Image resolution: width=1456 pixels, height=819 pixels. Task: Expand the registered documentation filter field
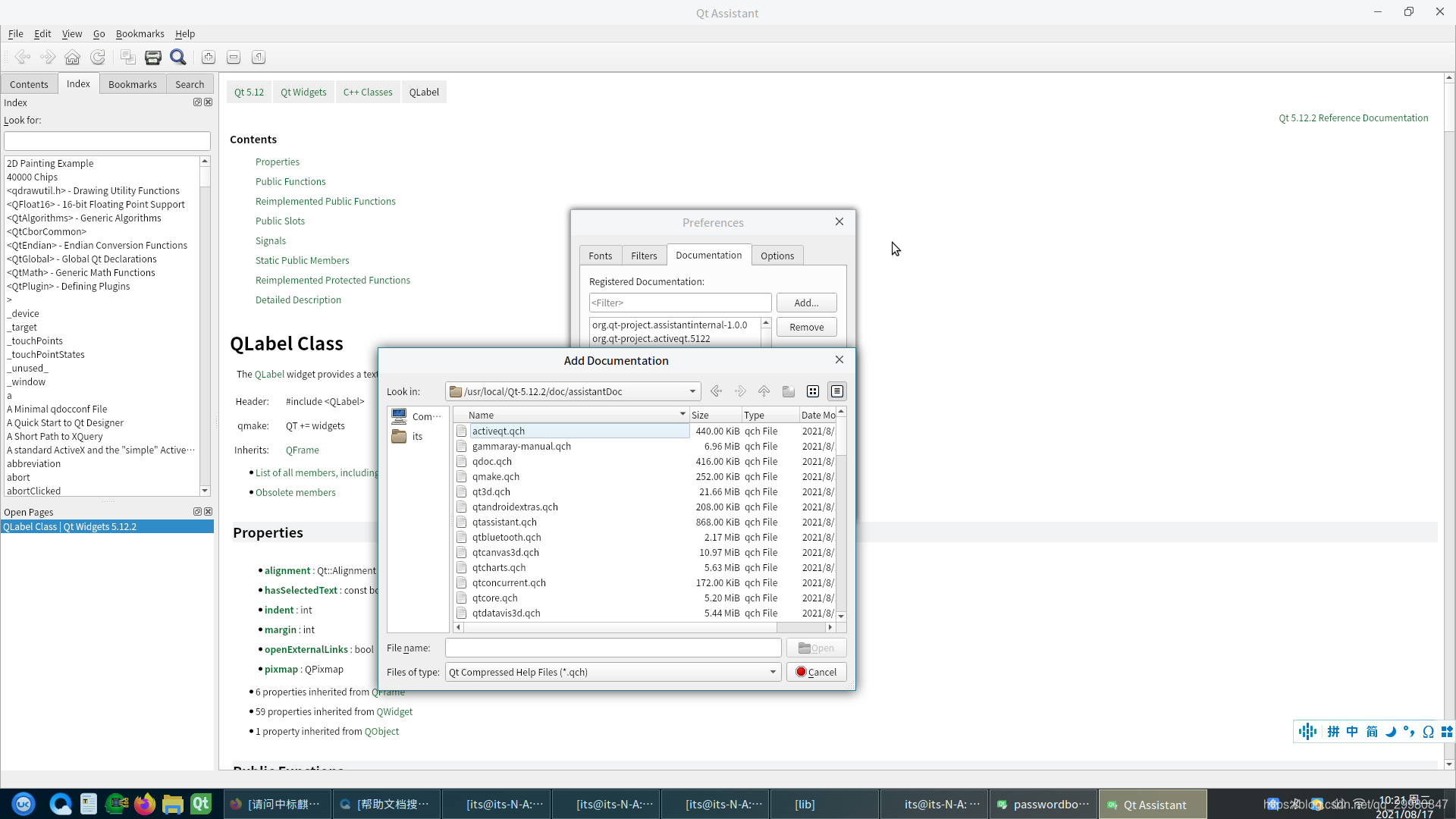click(680, 302)
